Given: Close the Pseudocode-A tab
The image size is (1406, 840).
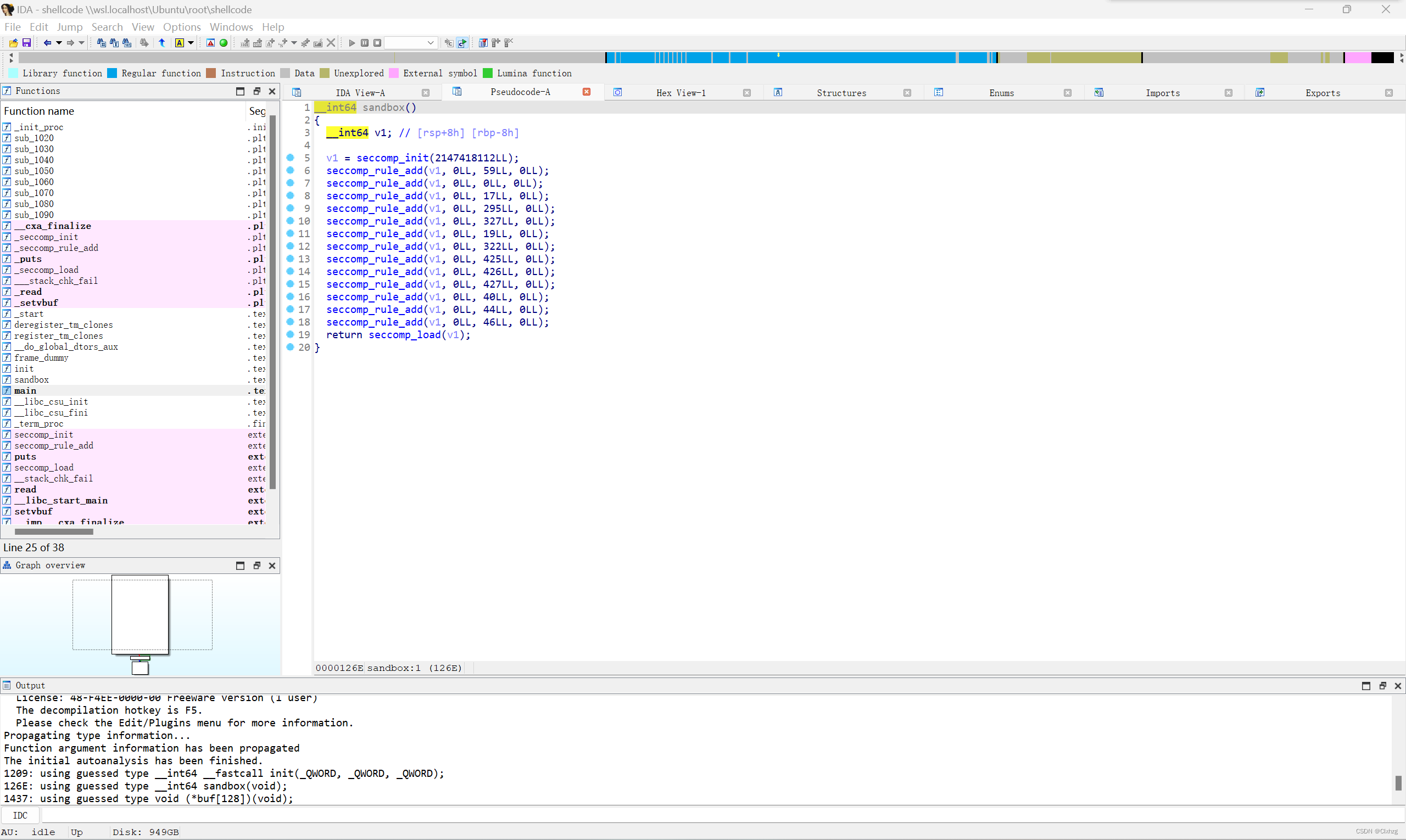Looking at the screenshot, I should tap(587, 92).
